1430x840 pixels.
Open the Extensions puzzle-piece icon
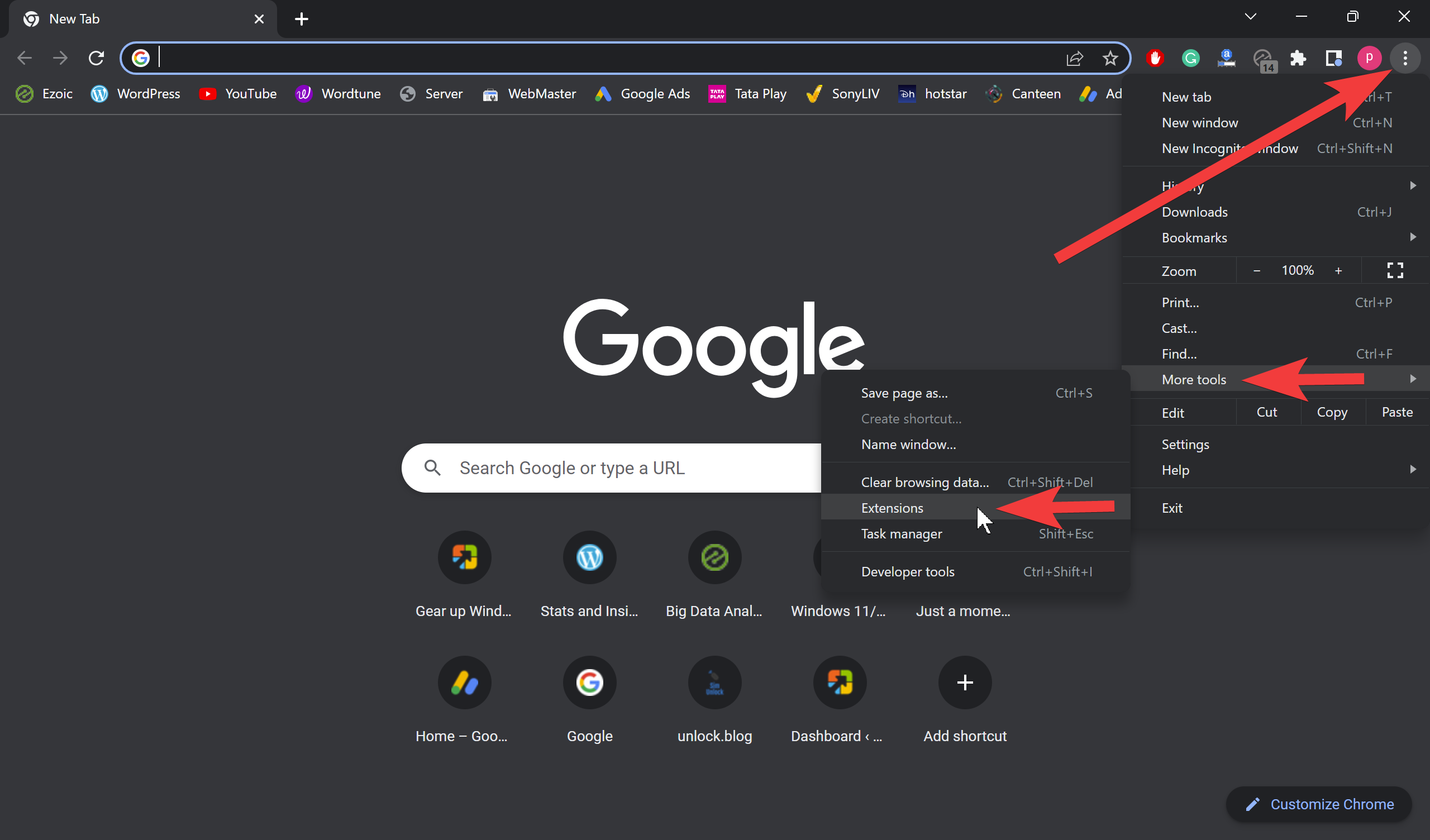1298,58
